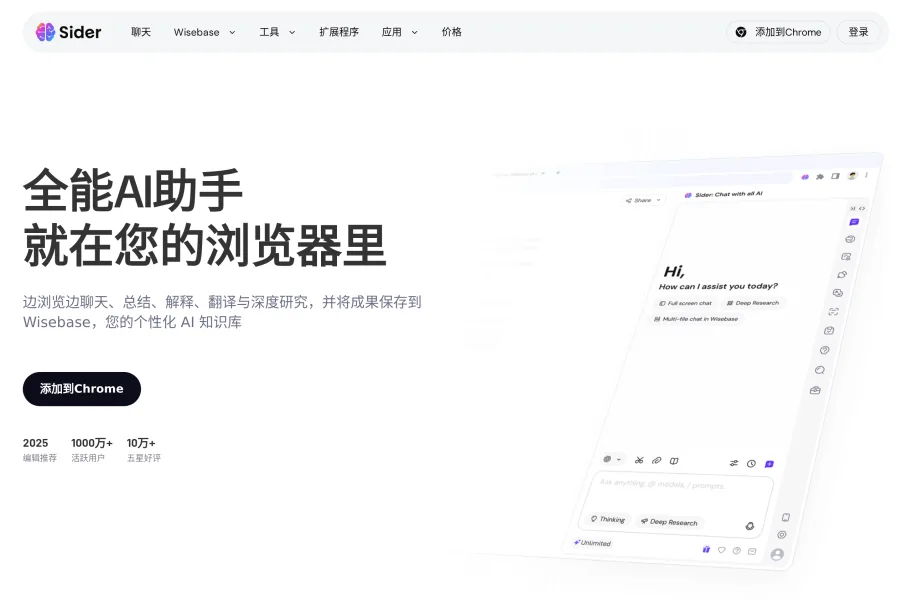Click the Full screen chat chip
This screenshot has width=912, height=600.
(685, 303)
